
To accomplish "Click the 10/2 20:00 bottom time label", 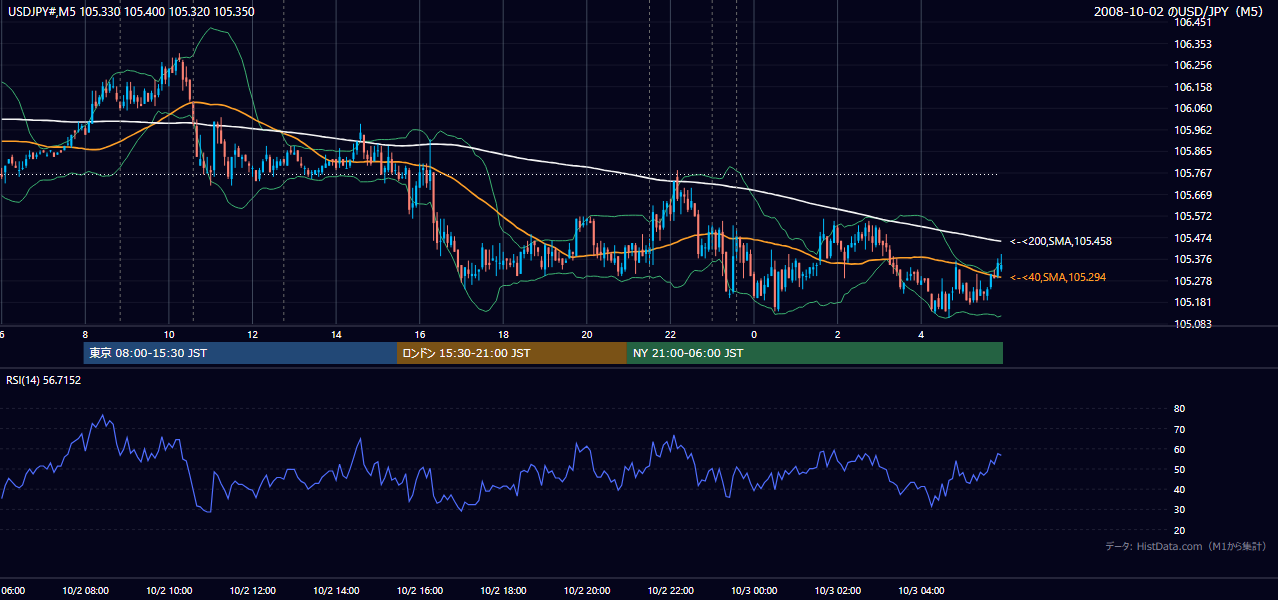I will click(x=587, y=590).
